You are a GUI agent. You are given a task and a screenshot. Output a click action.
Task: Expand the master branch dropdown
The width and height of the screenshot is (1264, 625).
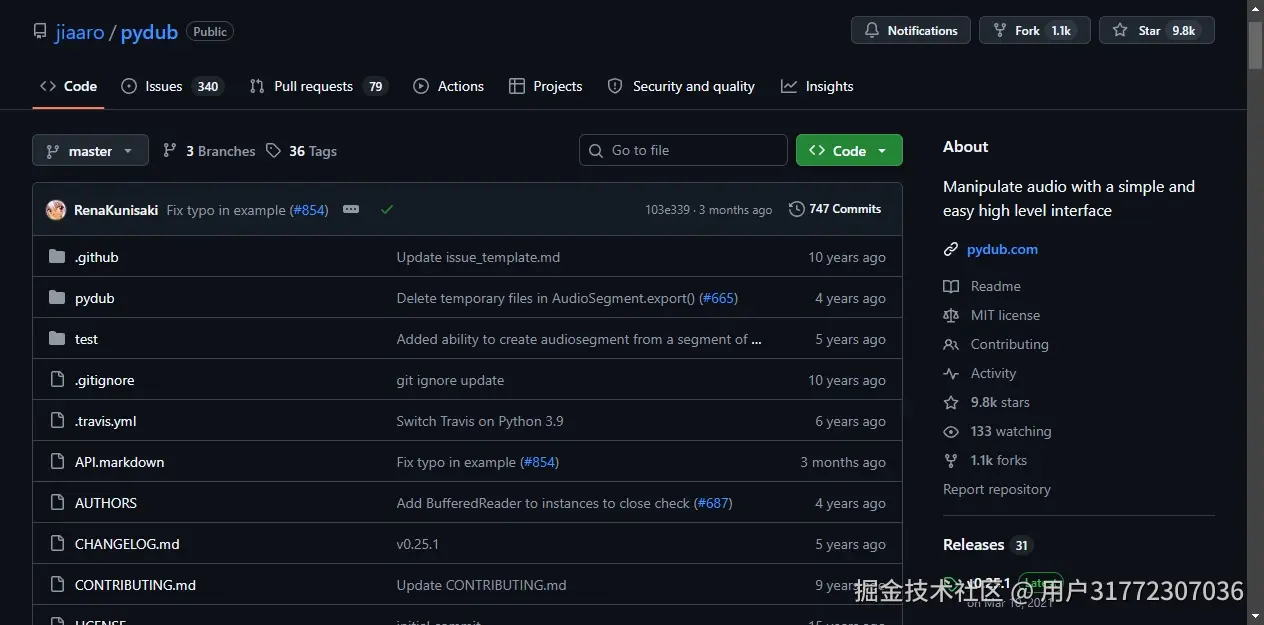click(90, 150)
